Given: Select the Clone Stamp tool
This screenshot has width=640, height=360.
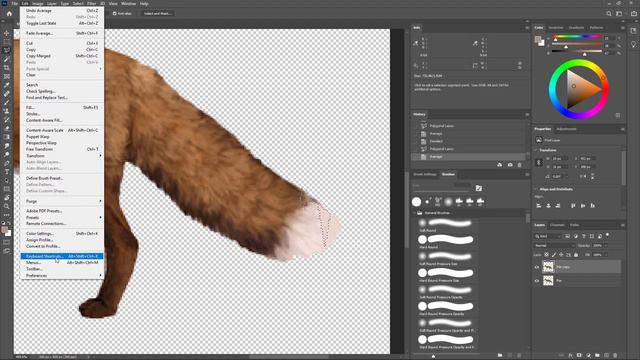Looking at the screenshot, I should coord(7,111).
